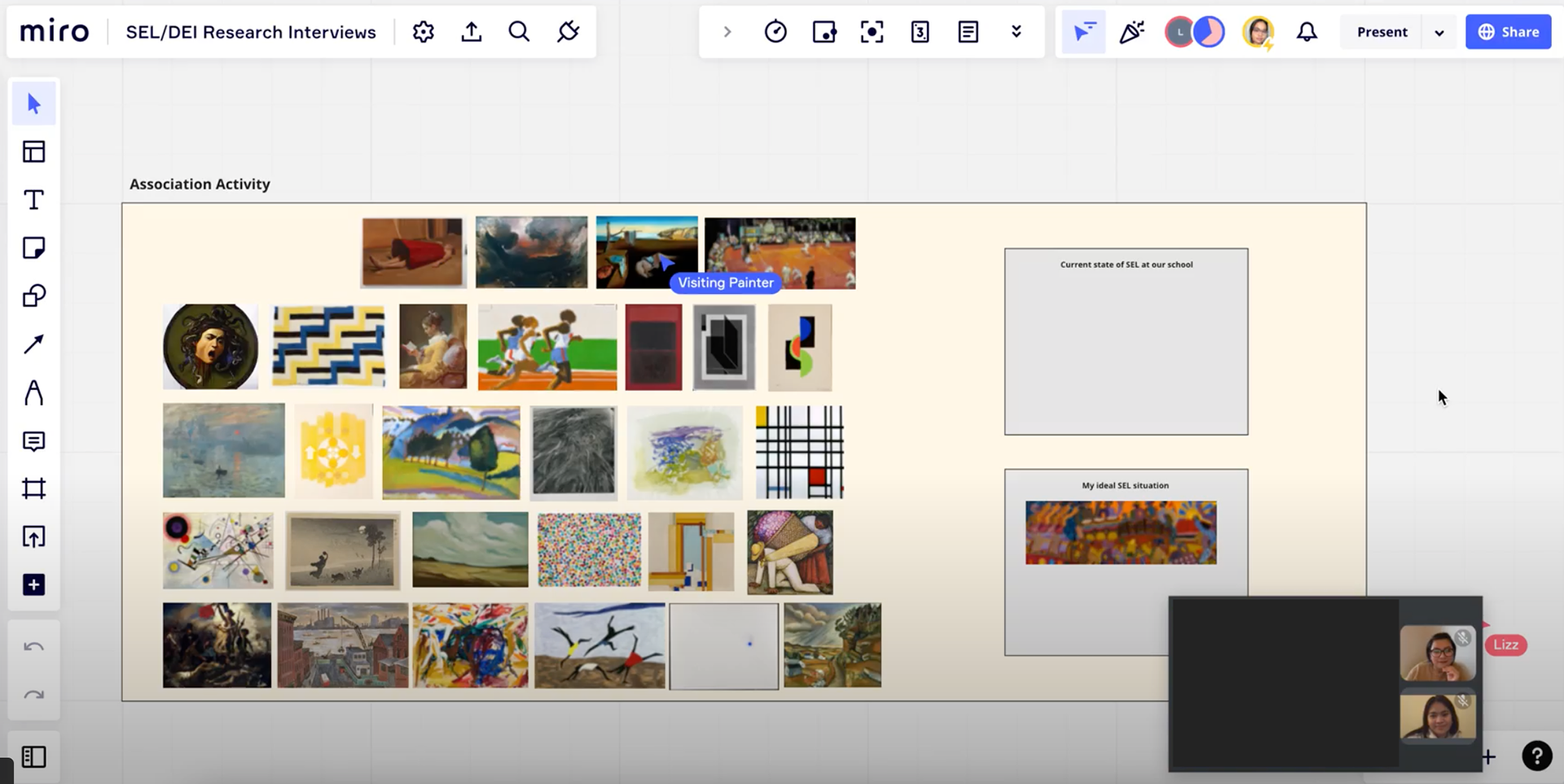
Task: Select the Text tool
Action: [33, 200]
